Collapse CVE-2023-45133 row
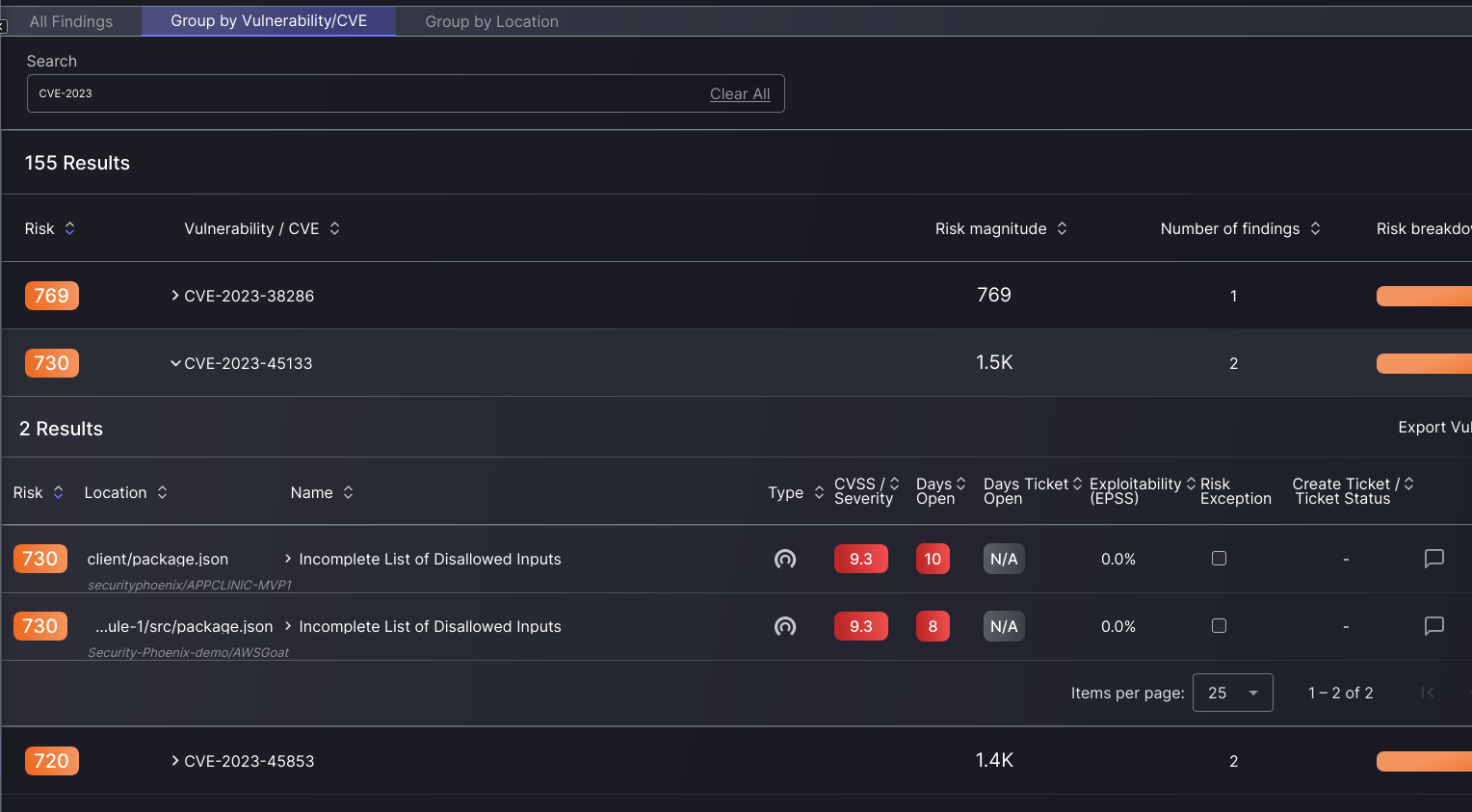The image size is (1472, 812). pyautogui.click(x=175, y=363)
